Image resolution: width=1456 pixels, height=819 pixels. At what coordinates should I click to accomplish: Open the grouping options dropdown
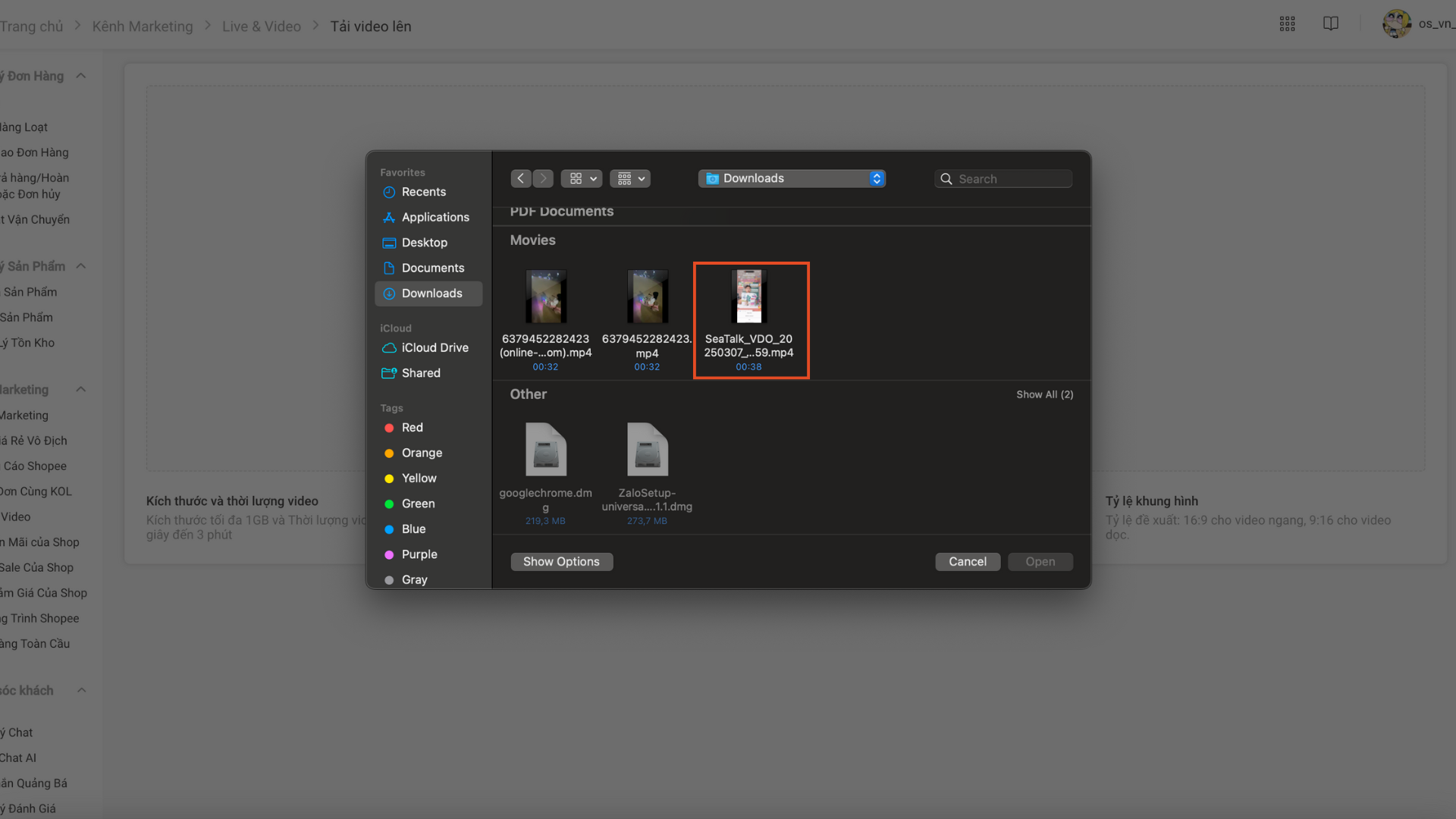coord(629,178)
